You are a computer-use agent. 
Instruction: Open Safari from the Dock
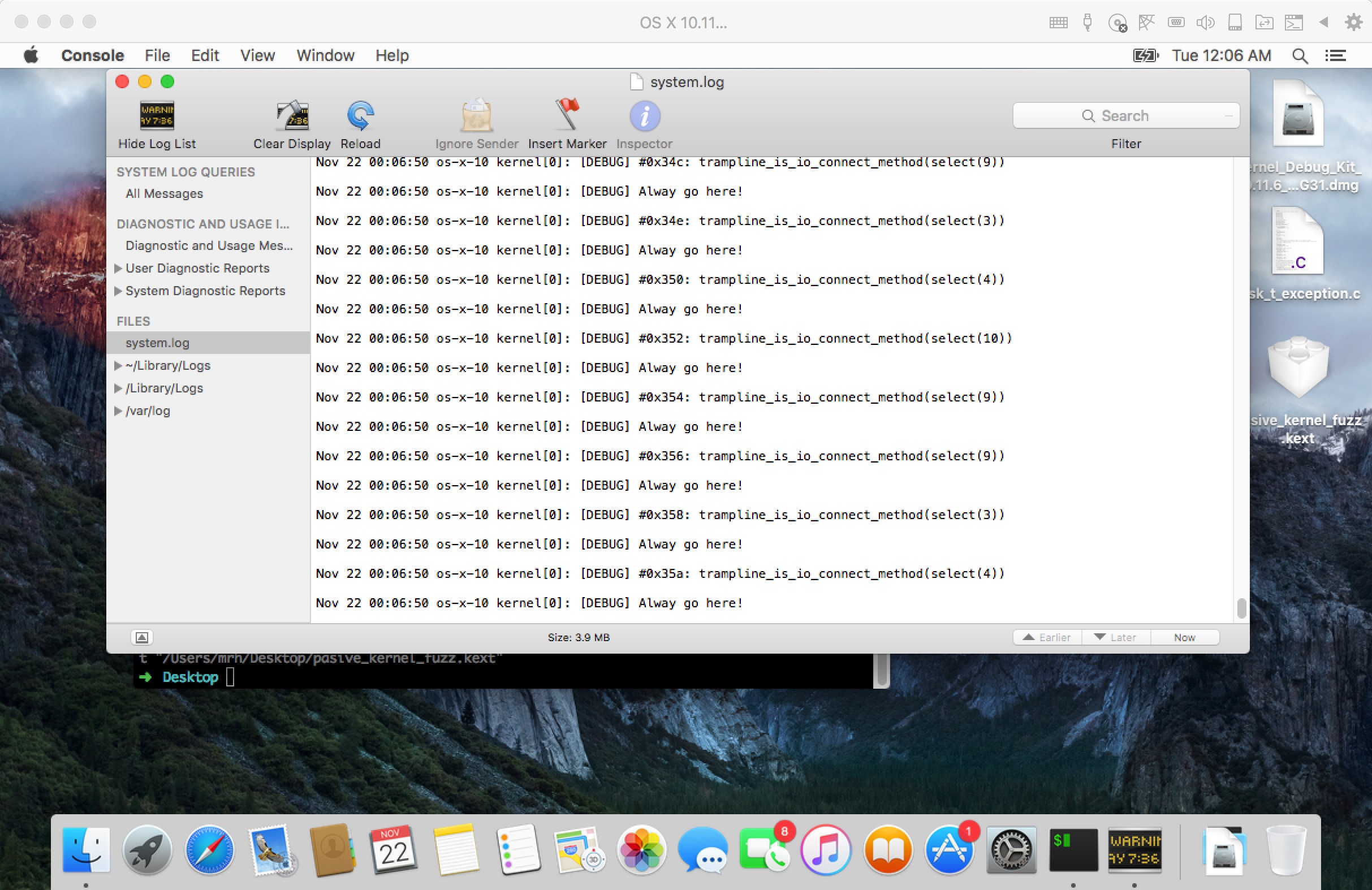(210, 850)
